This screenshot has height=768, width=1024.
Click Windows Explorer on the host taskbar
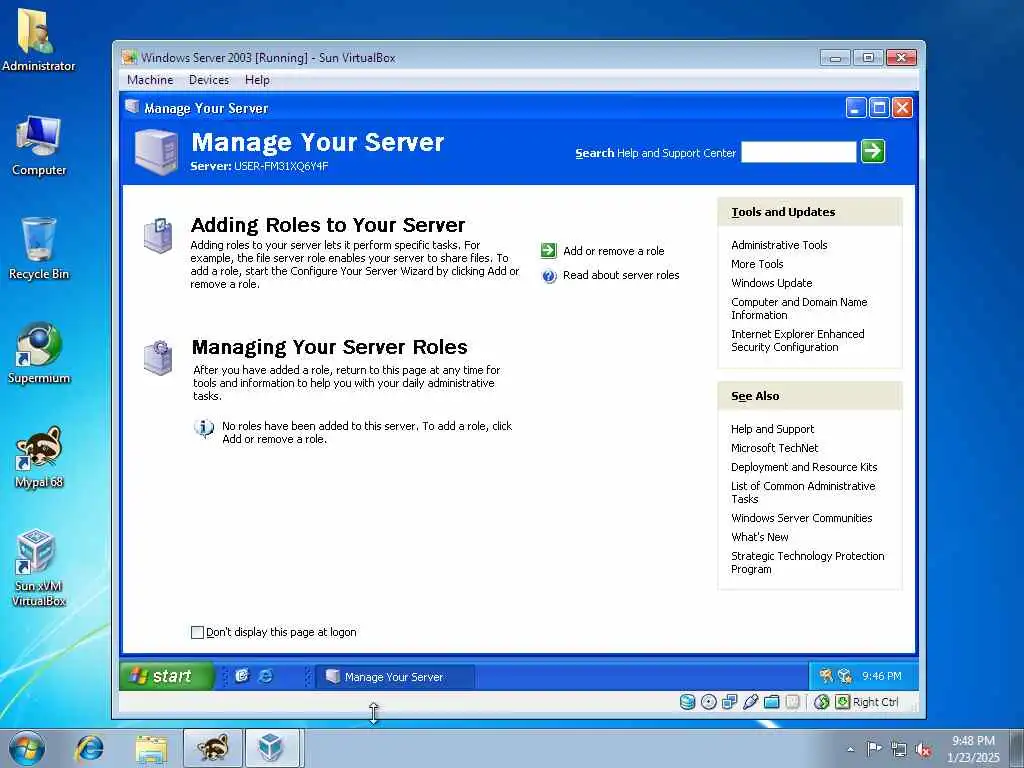pyautogui.click(x=152, y=748)
